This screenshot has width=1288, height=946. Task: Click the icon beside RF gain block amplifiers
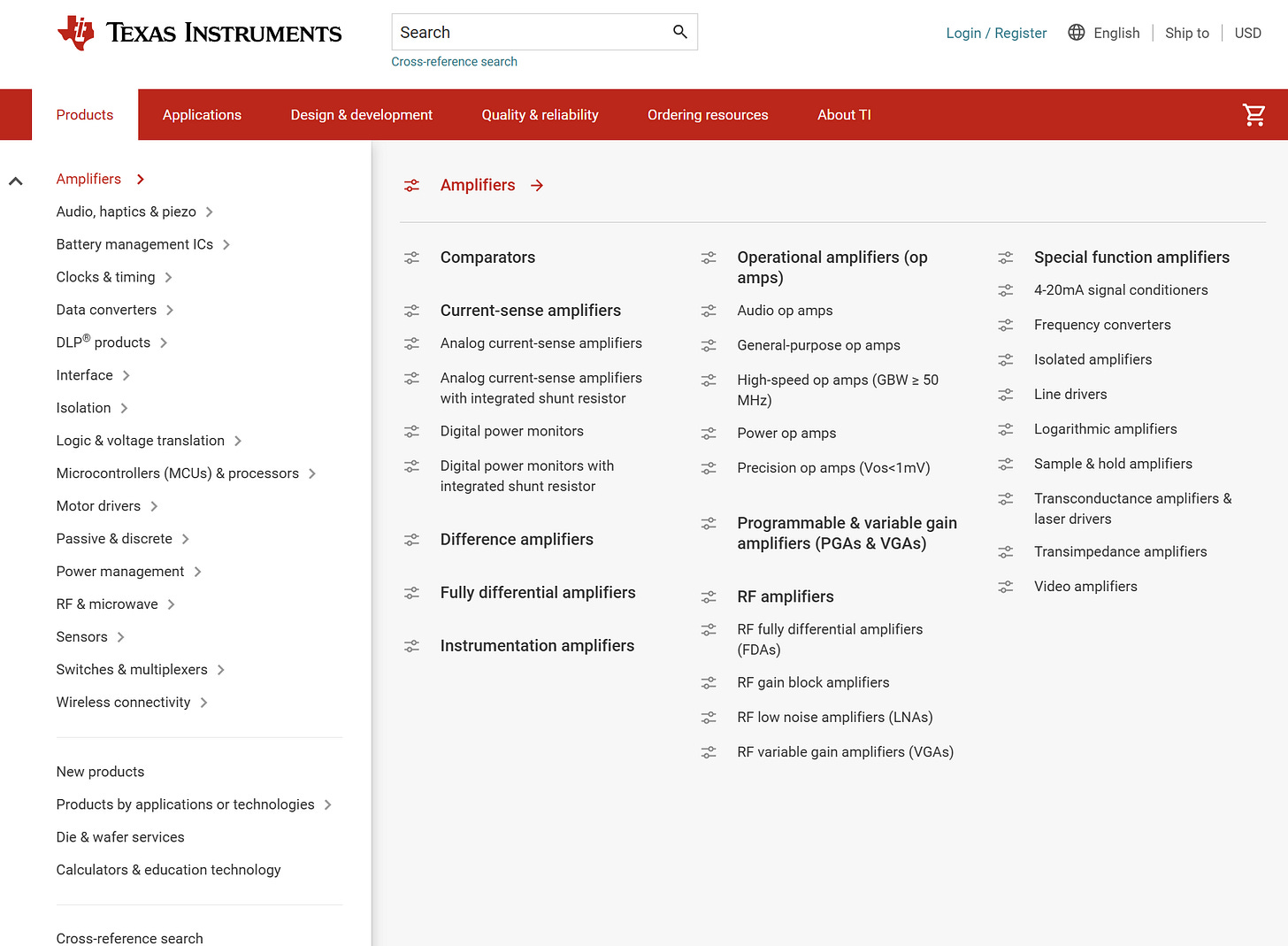(x=709, y=682)
